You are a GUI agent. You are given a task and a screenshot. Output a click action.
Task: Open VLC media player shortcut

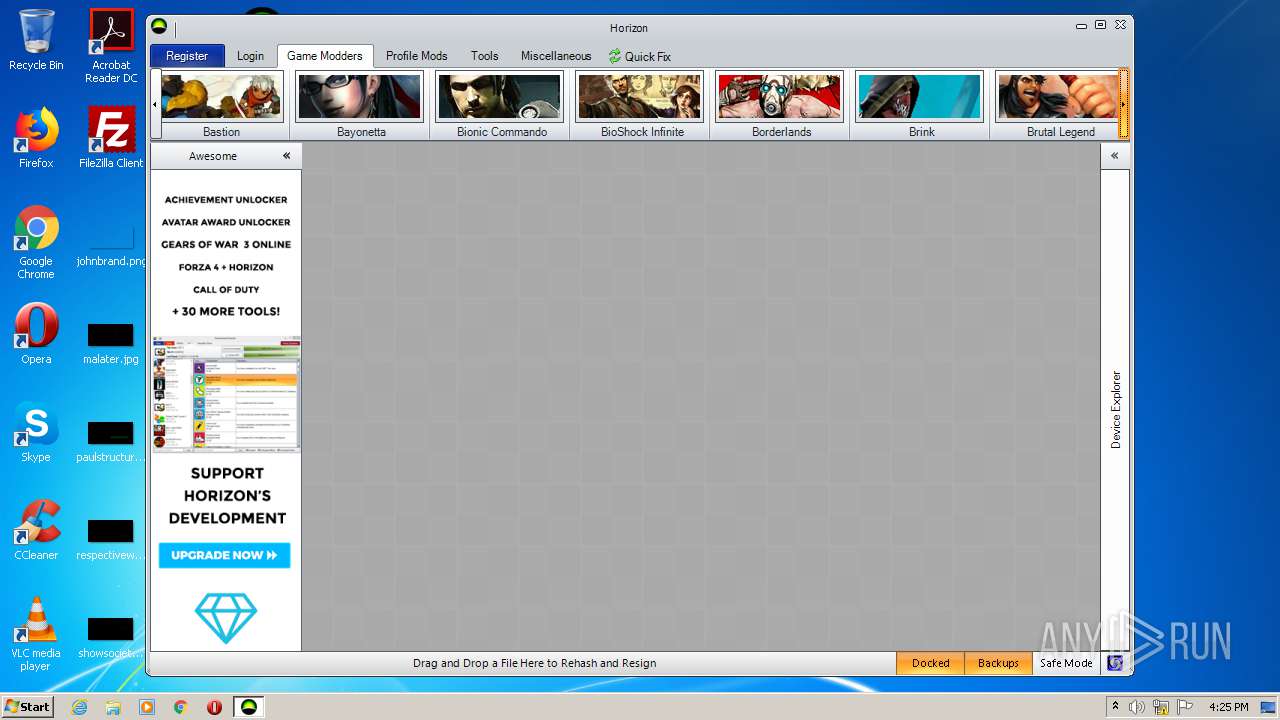tap(36, 634)
